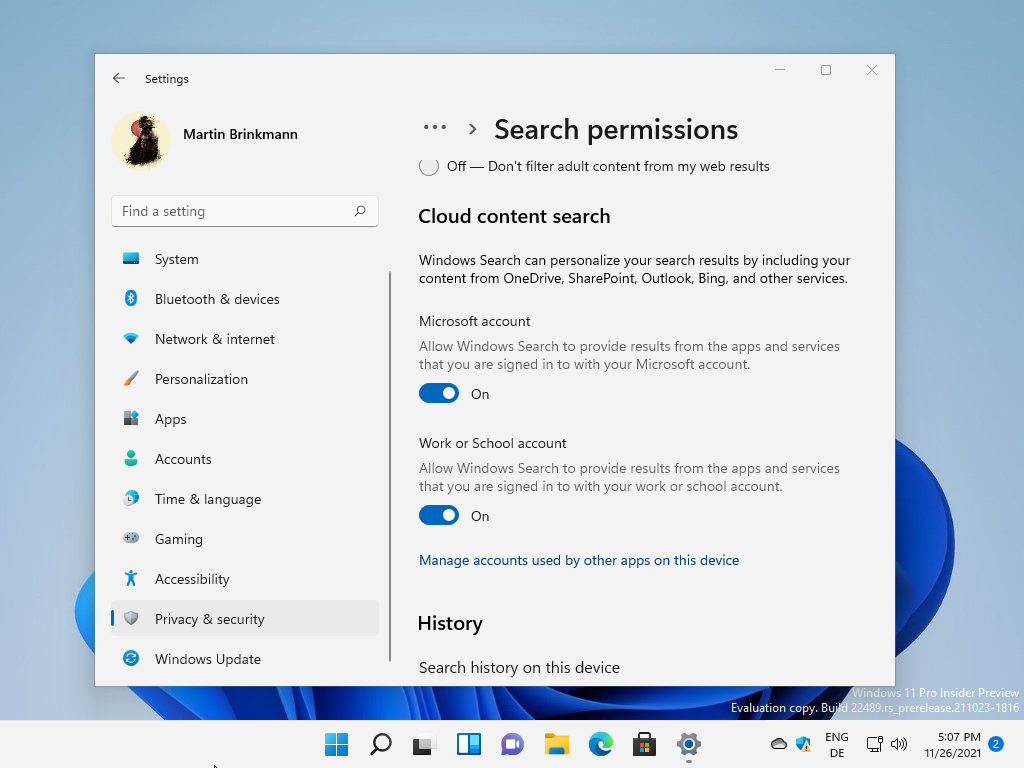Viewport: 1024px width, 768px height.
Task: Select Privacy & security in sidebar
Action: click(x=245, y=618)
